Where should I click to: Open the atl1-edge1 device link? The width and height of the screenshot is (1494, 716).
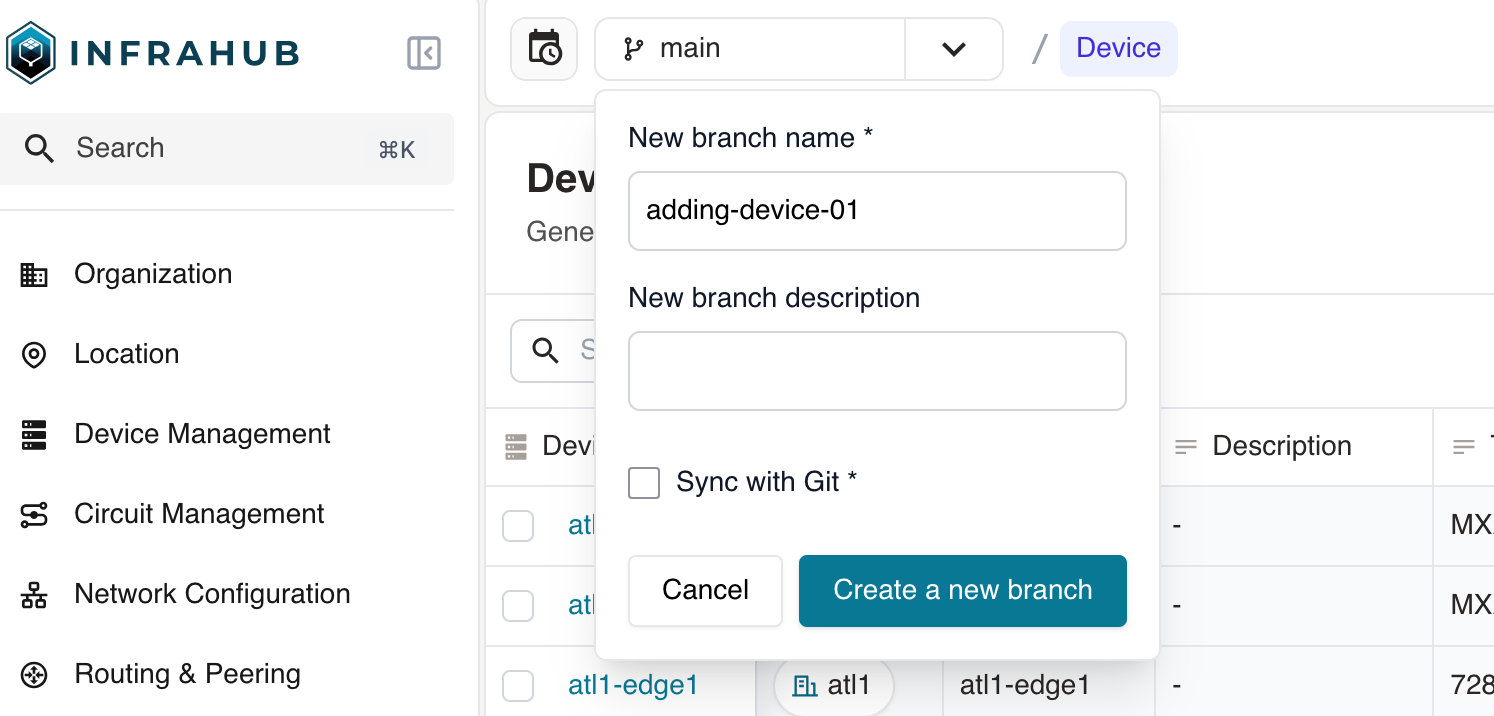(633, 685)
